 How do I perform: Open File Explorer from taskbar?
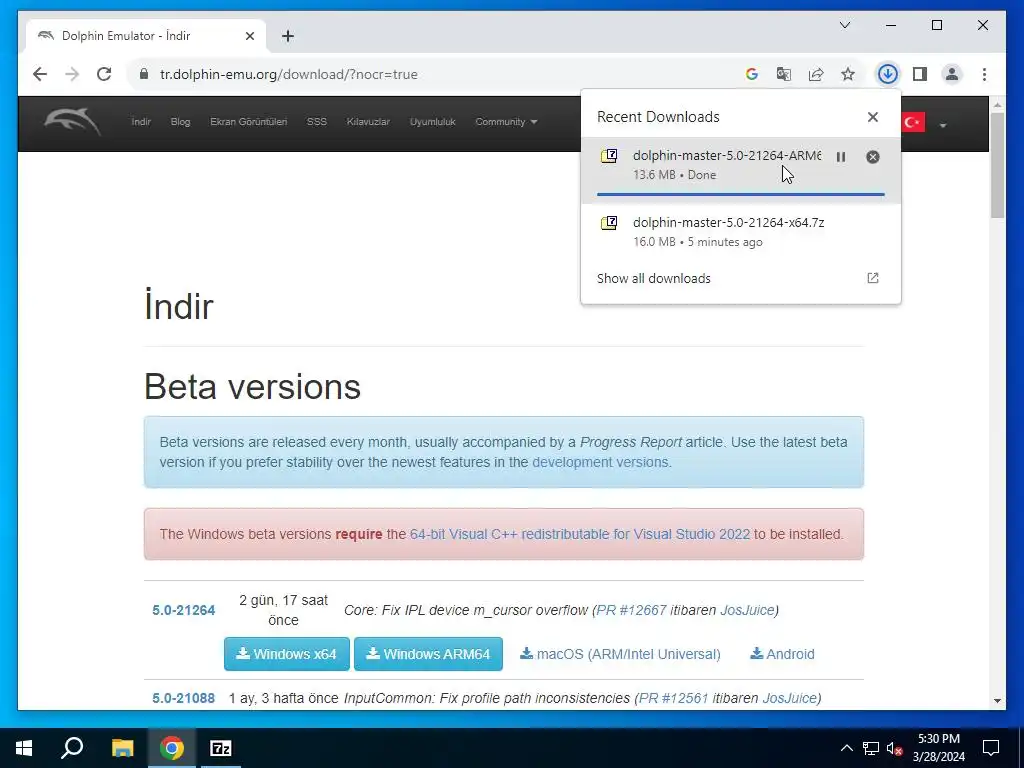pos(122,748)
